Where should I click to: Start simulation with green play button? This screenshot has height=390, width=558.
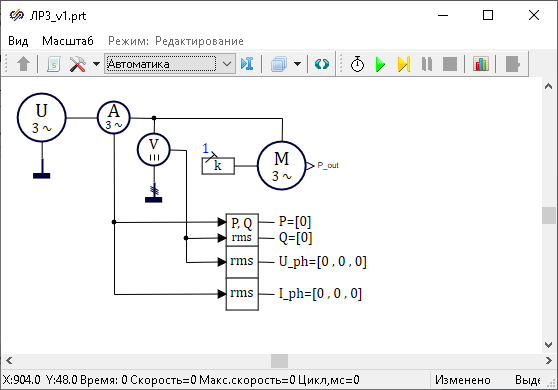[x=380, y=64]
